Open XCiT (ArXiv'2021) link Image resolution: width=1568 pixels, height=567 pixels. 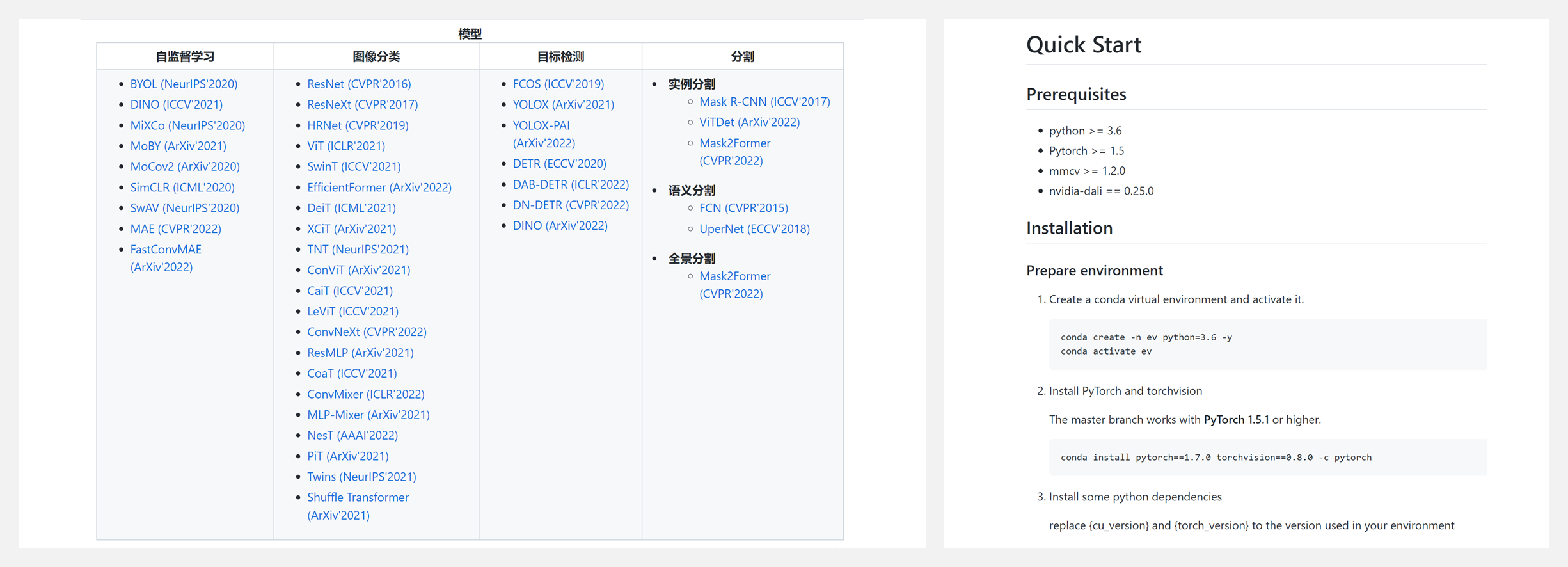351,228
